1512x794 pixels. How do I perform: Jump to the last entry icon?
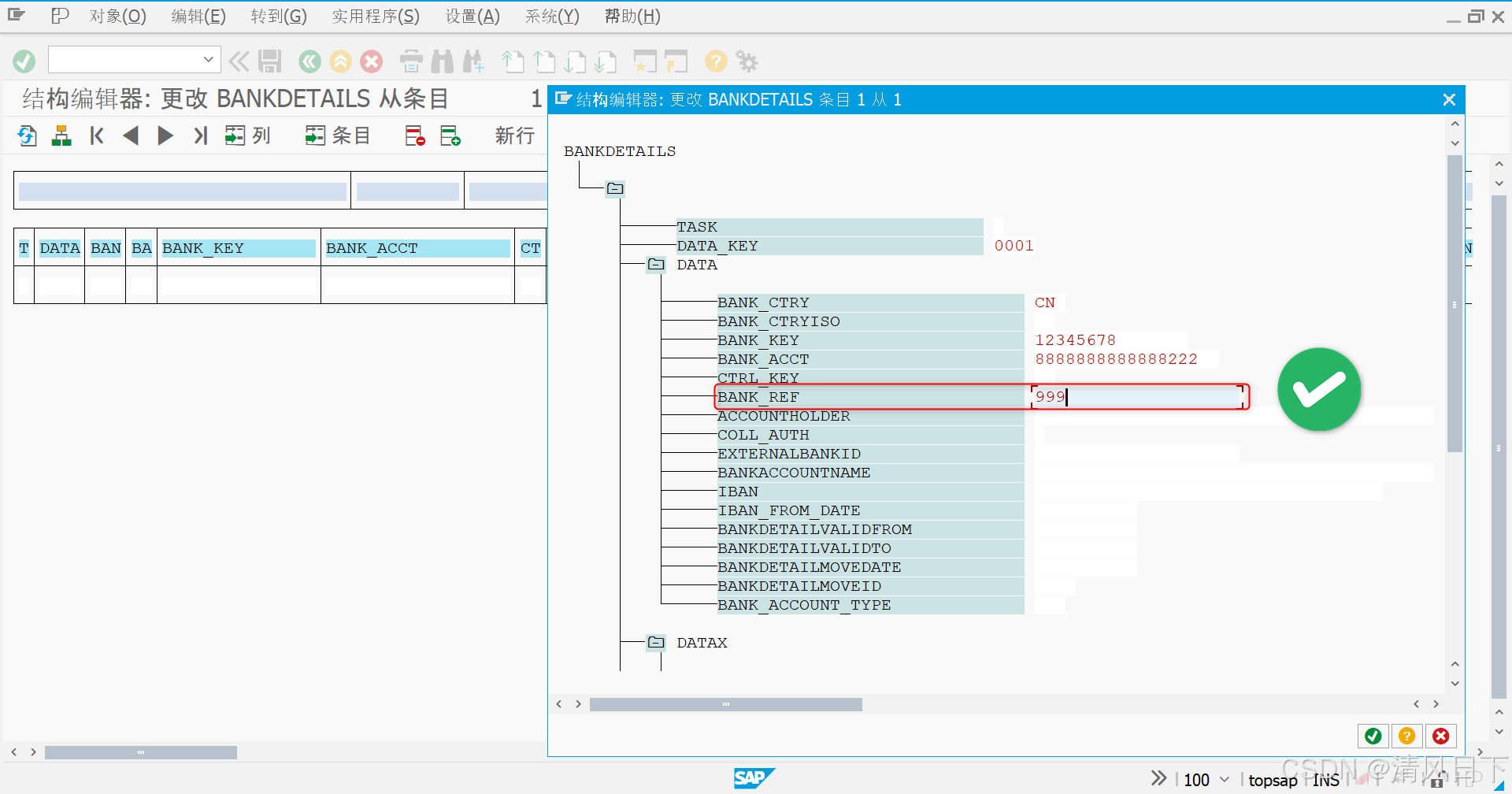201,135
